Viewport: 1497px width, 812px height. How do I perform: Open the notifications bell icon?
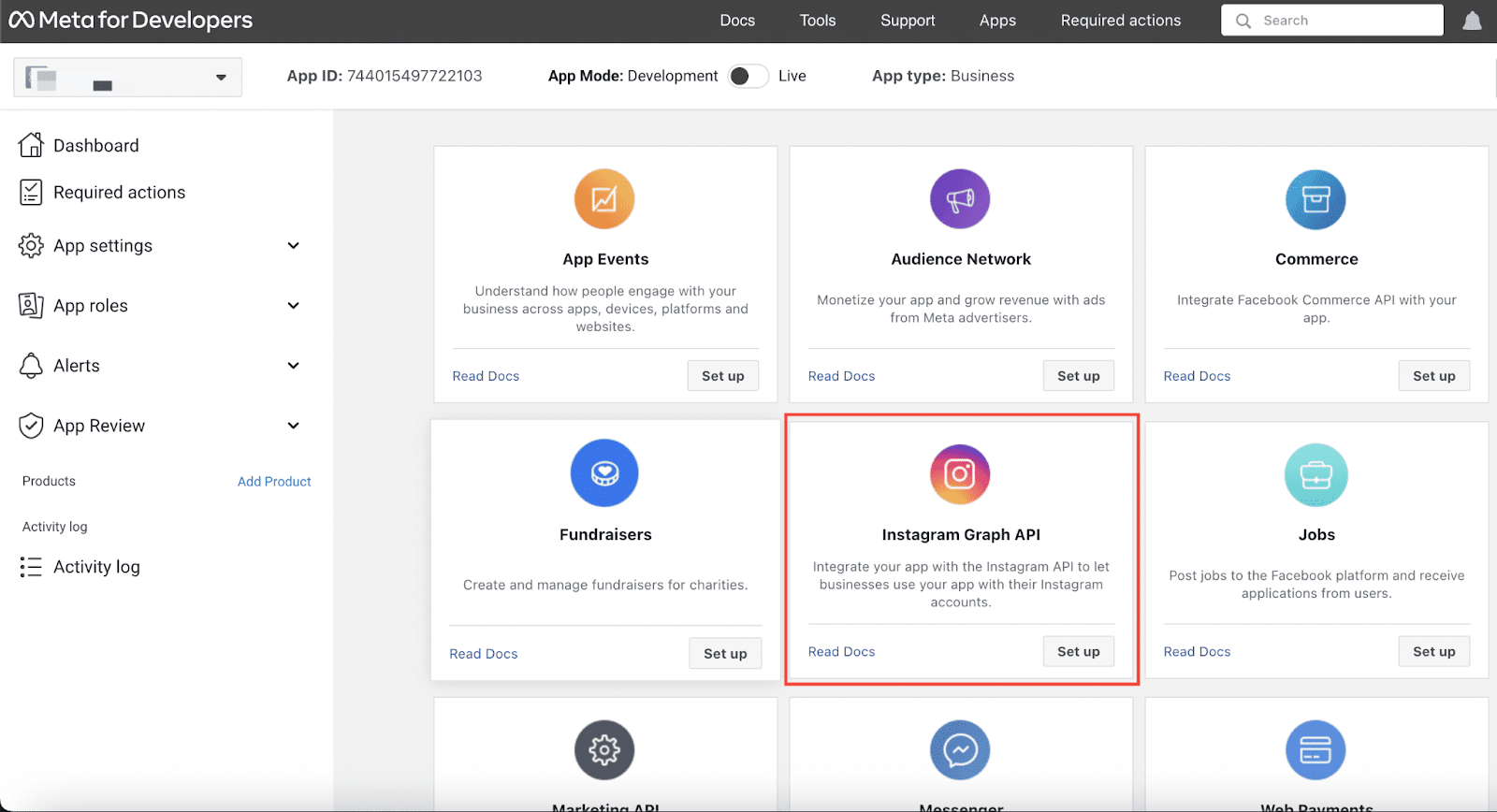[1472, 21]
